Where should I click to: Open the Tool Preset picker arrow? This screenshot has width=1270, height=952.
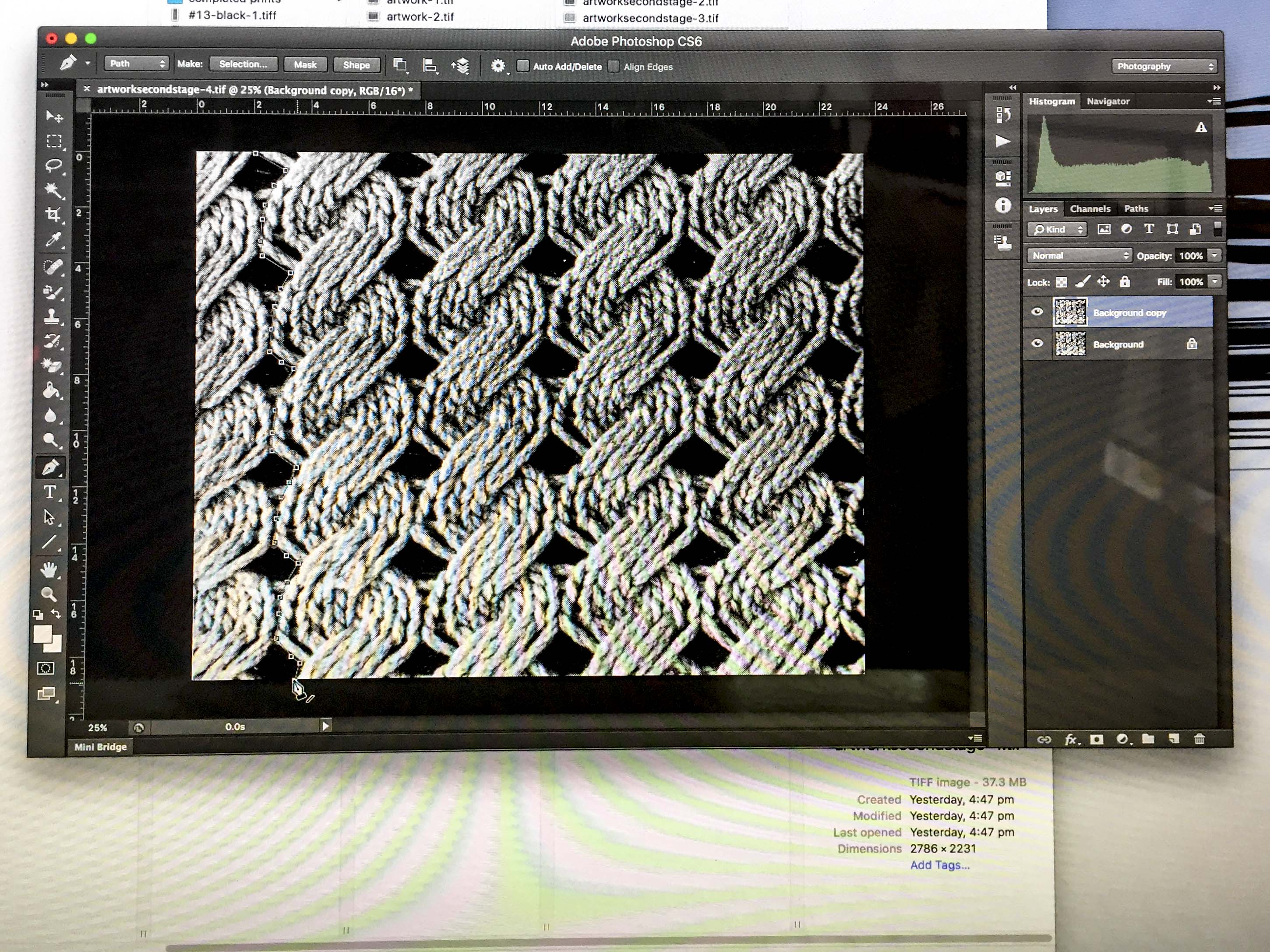tap(88, 63)
